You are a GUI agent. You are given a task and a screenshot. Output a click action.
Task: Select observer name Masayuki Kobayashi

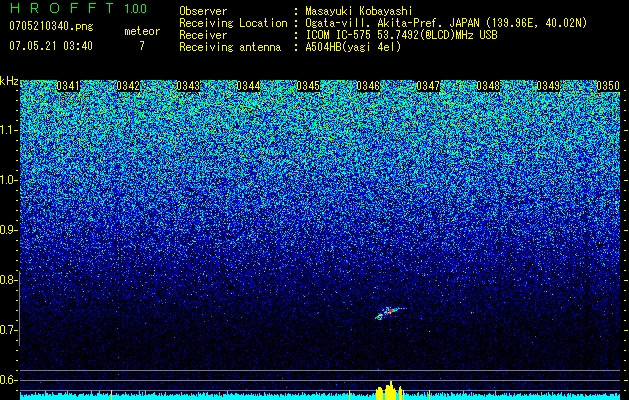[359, 12]
